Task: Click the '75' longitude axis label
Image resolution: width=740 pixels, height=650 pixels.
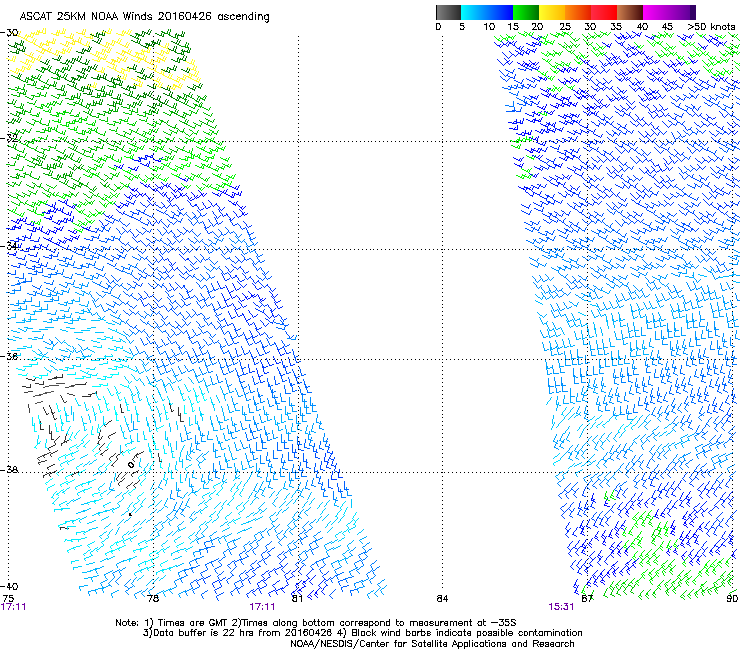Action: coord(8,599)
